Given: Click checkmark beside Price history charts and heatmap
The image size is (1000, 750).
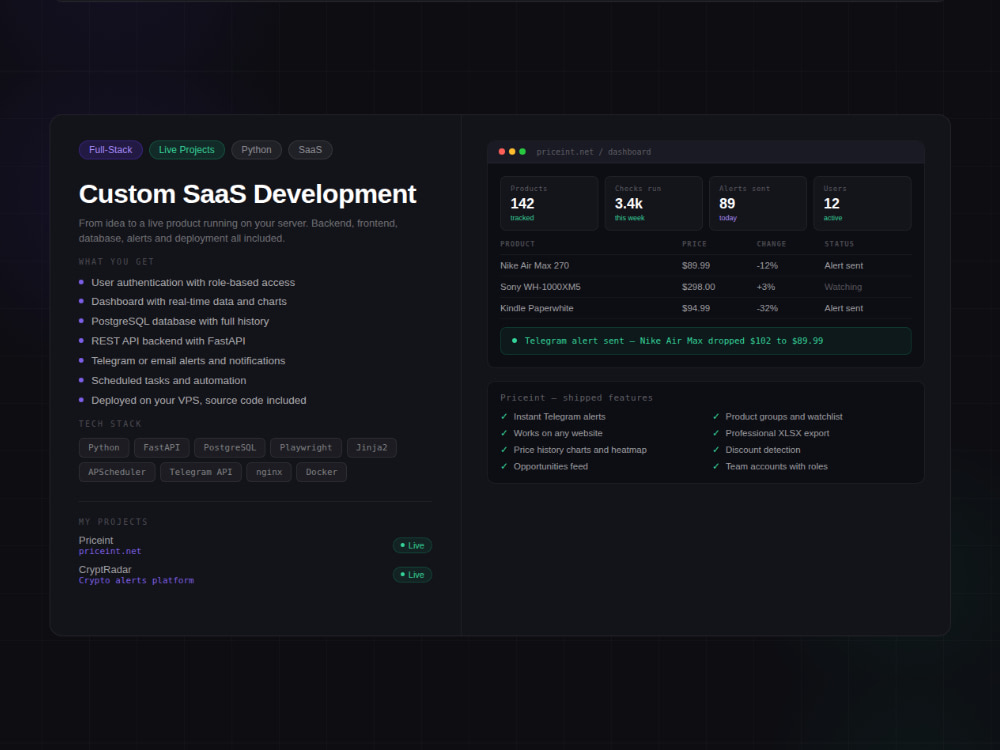Looking at the screenshot, I should pyautogui.click(x=504, y=450).
